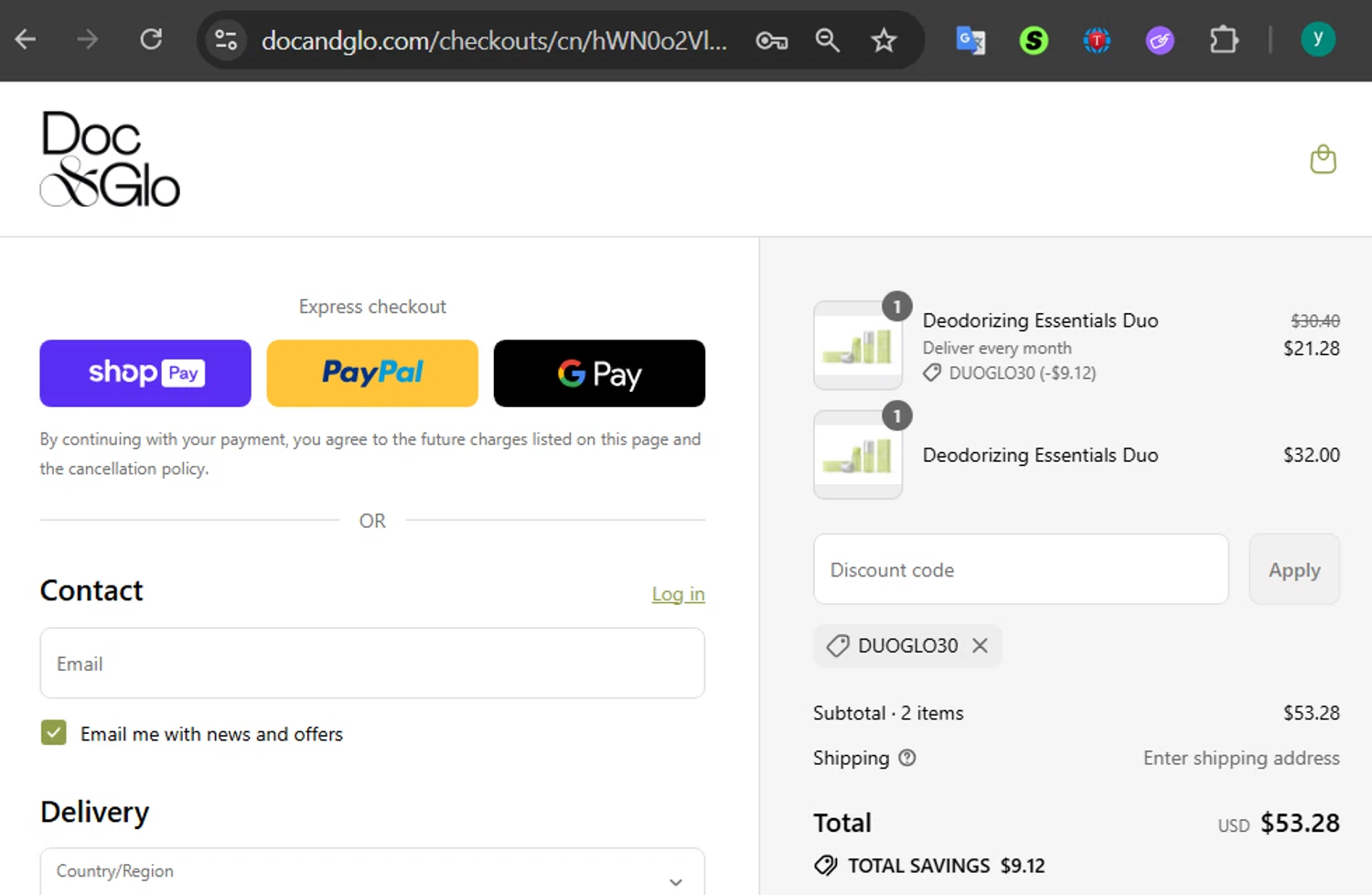Click the DUOGLO30 (-$9.12) line item text

point(1022,372)
